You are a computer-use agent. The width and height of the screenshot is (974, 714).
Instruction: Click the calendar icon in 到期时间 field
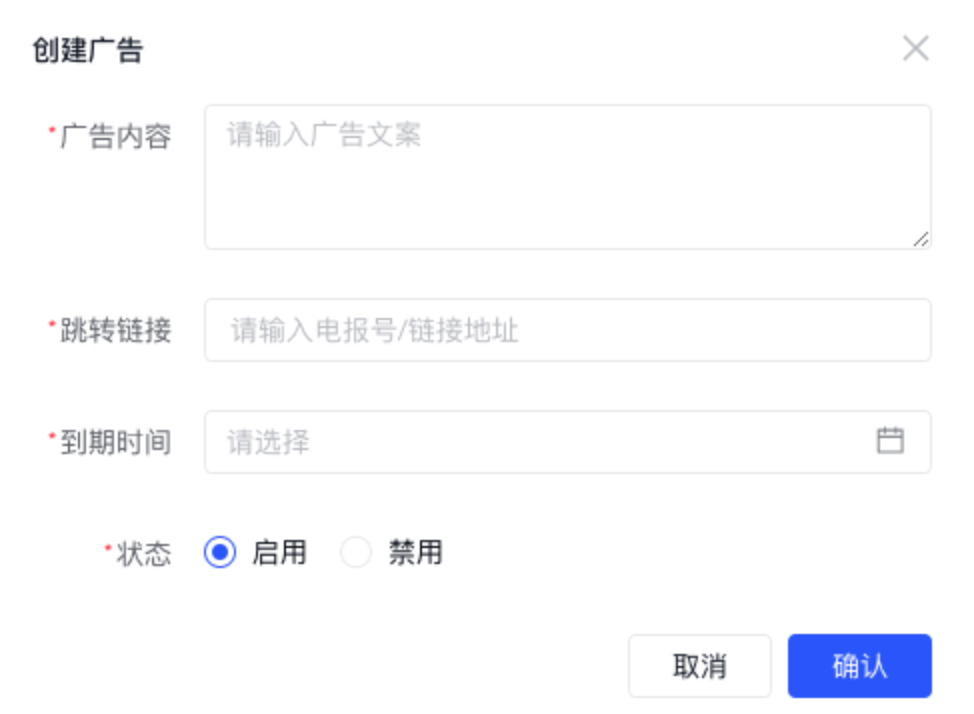889,441
